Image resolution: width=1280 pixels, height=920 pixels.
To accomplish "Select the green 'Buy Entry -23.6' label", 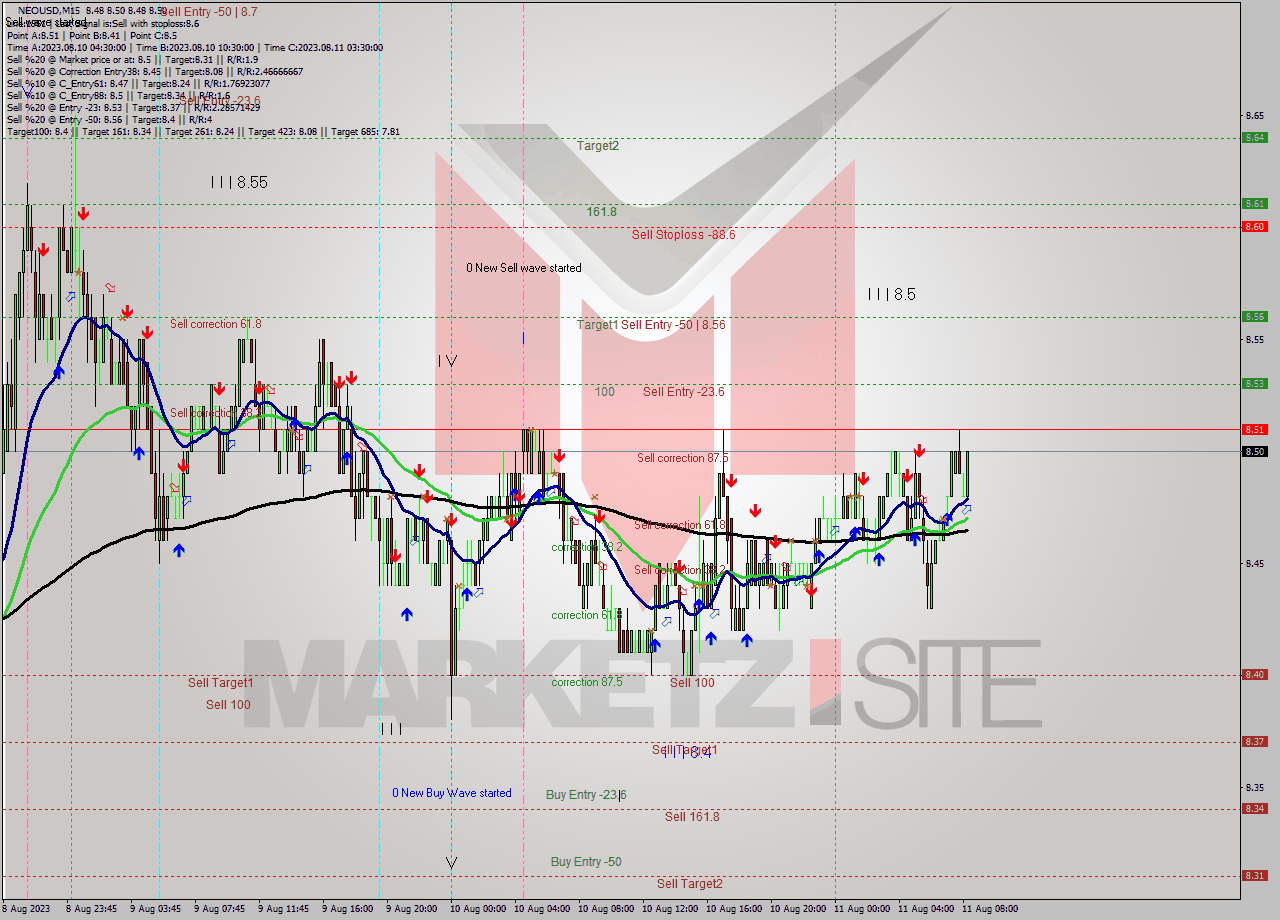I will [x=586, y=795].
